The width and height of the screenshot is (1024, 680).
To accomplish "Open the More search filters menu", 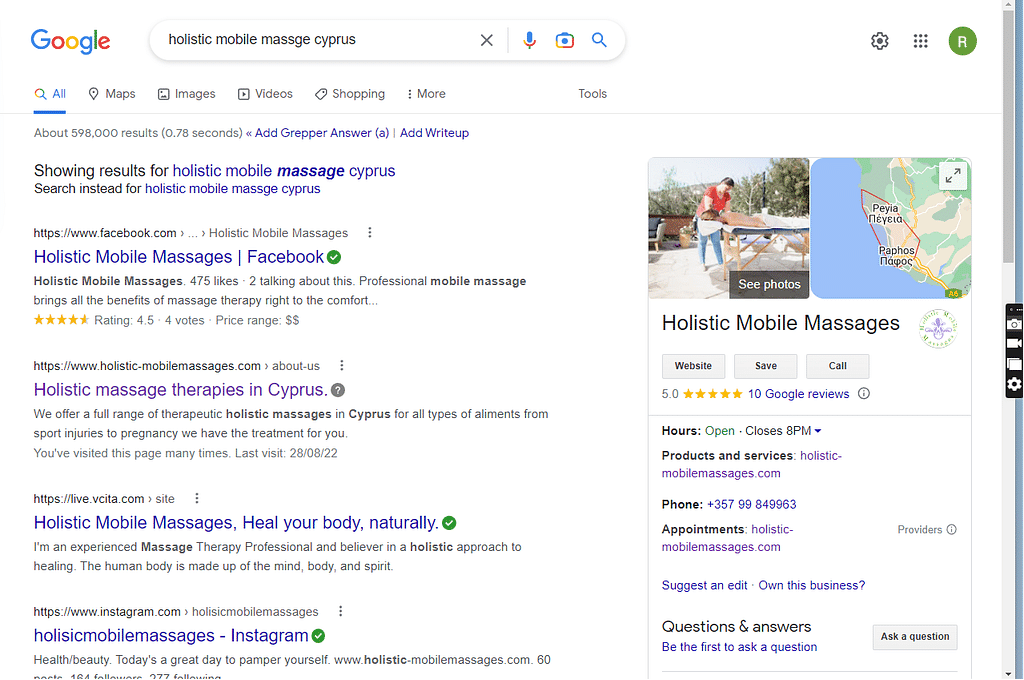I will click(x=426, y=94).
